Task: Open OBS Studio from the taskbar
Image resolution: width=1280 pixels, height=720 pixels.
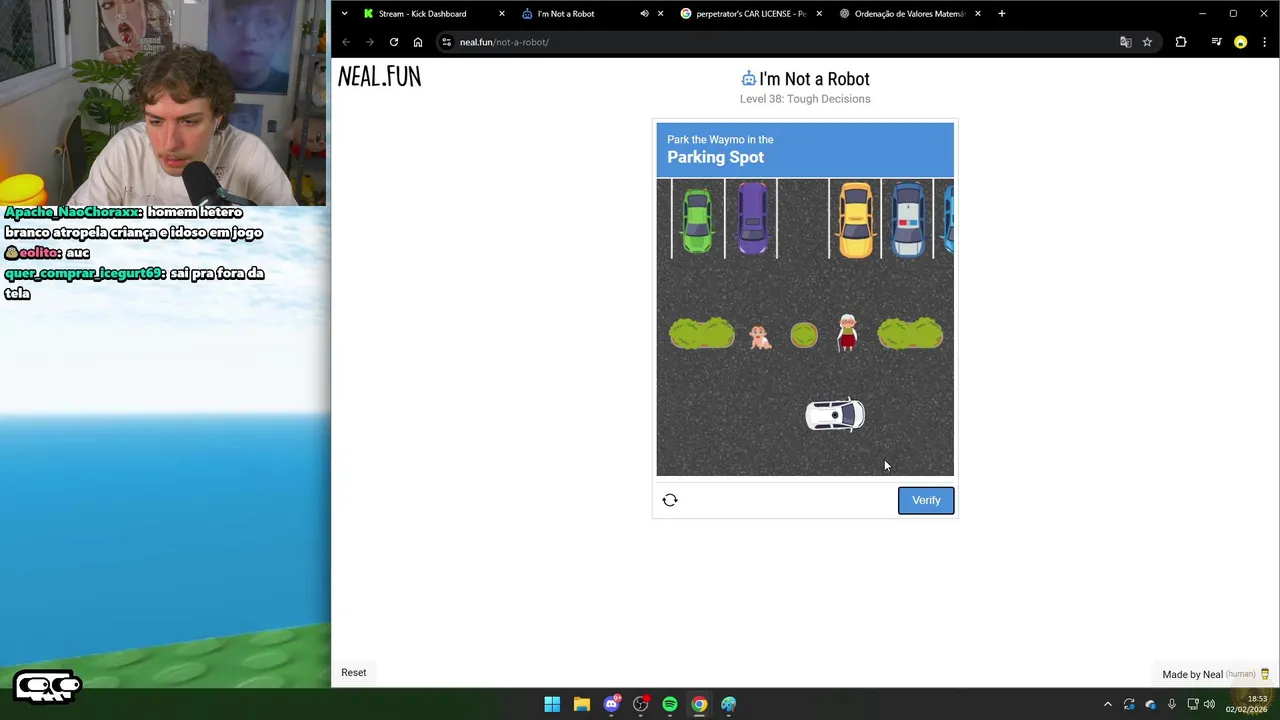Action: click(640, 704)
